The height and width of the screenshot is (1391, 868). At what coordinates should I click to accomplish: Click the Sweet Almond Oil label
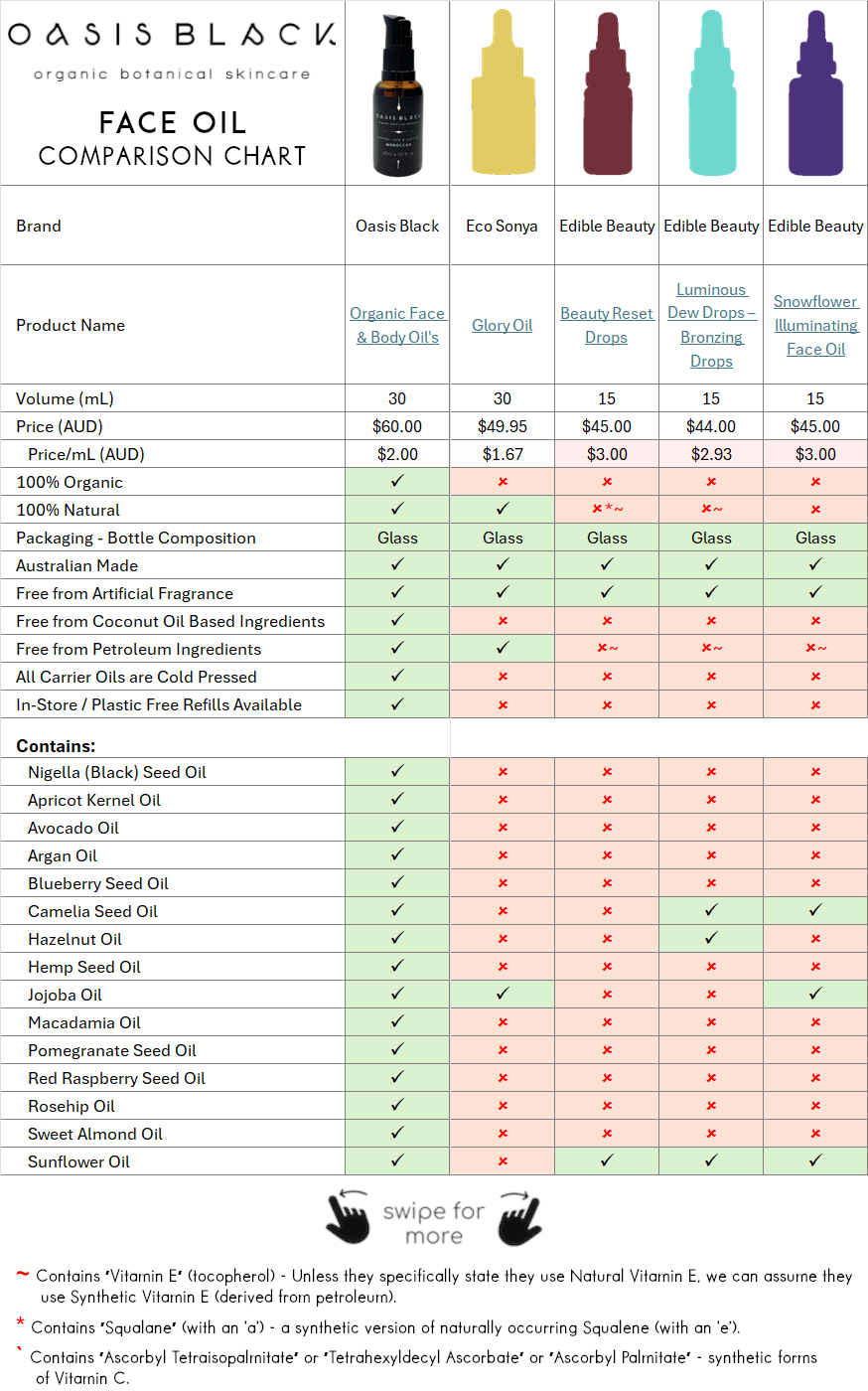(95, 1134)
